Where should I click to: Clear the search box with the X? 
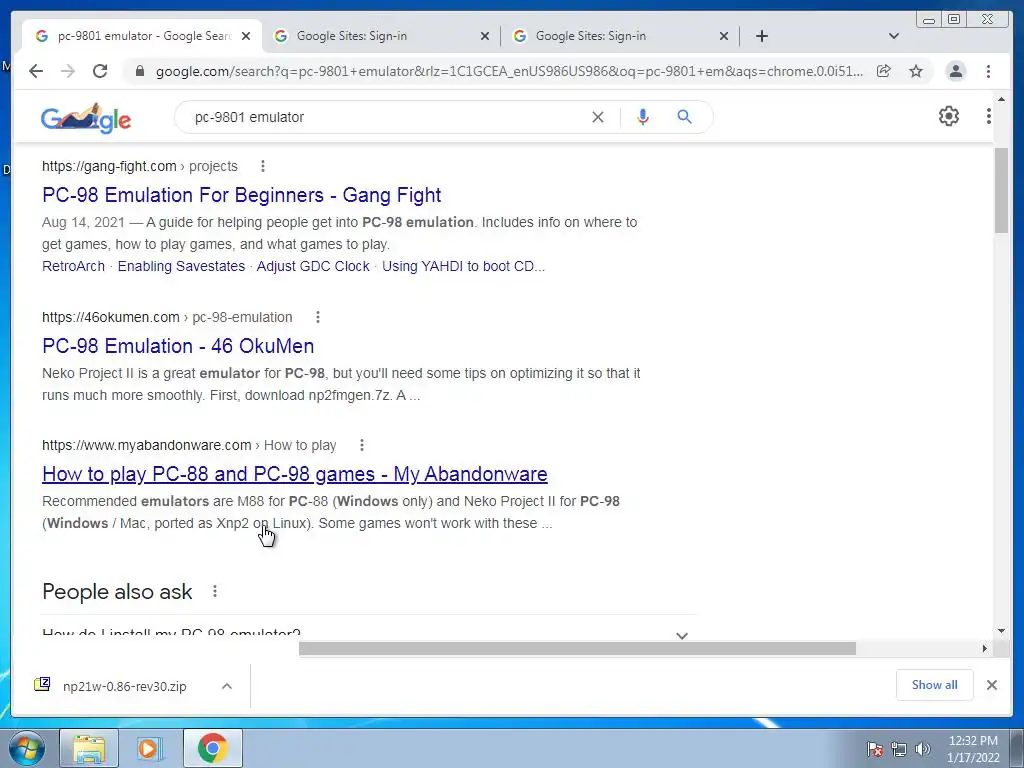tap(598, 117)
